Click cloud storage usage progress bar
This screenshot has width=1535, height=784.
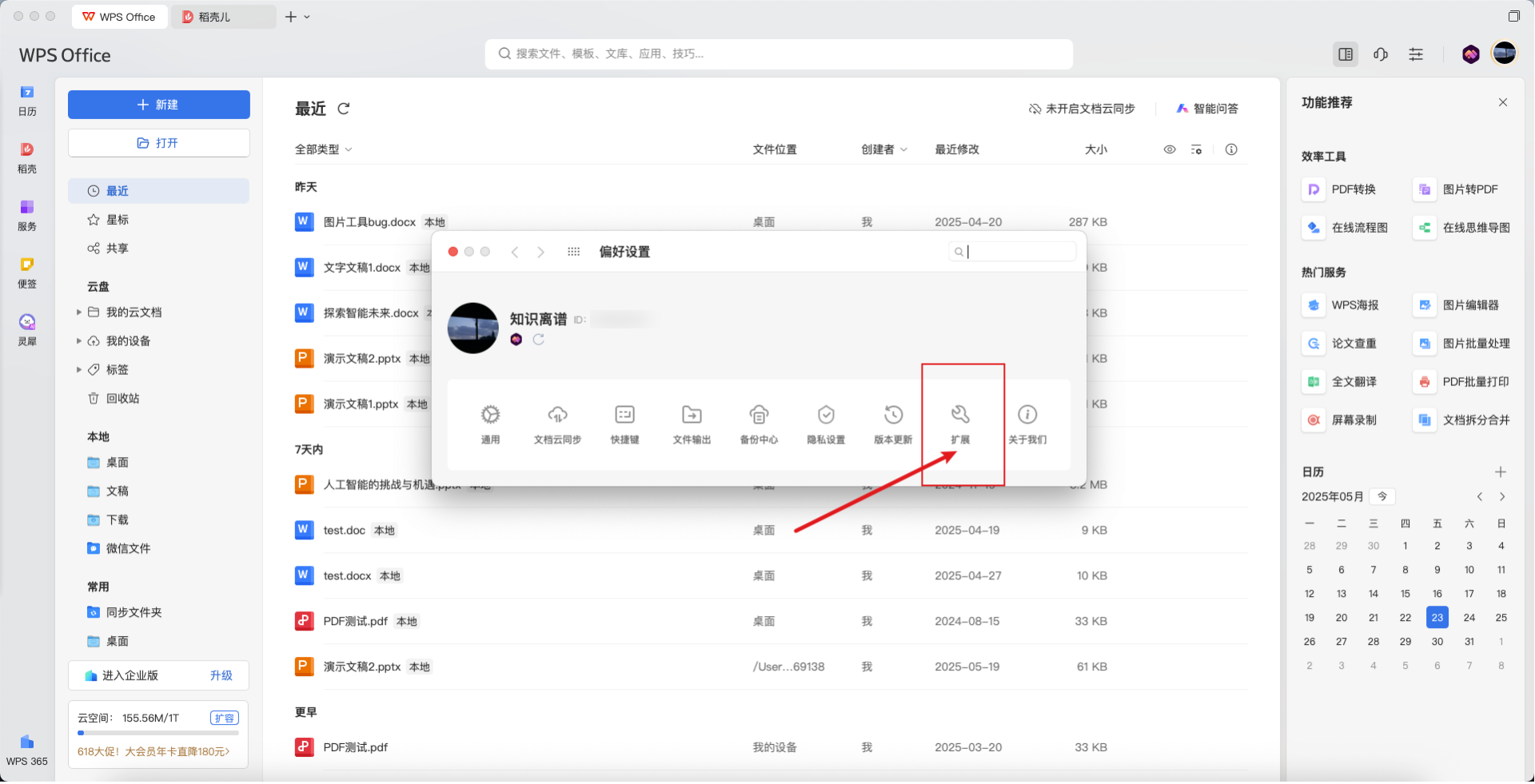click(x=158, y=733)
